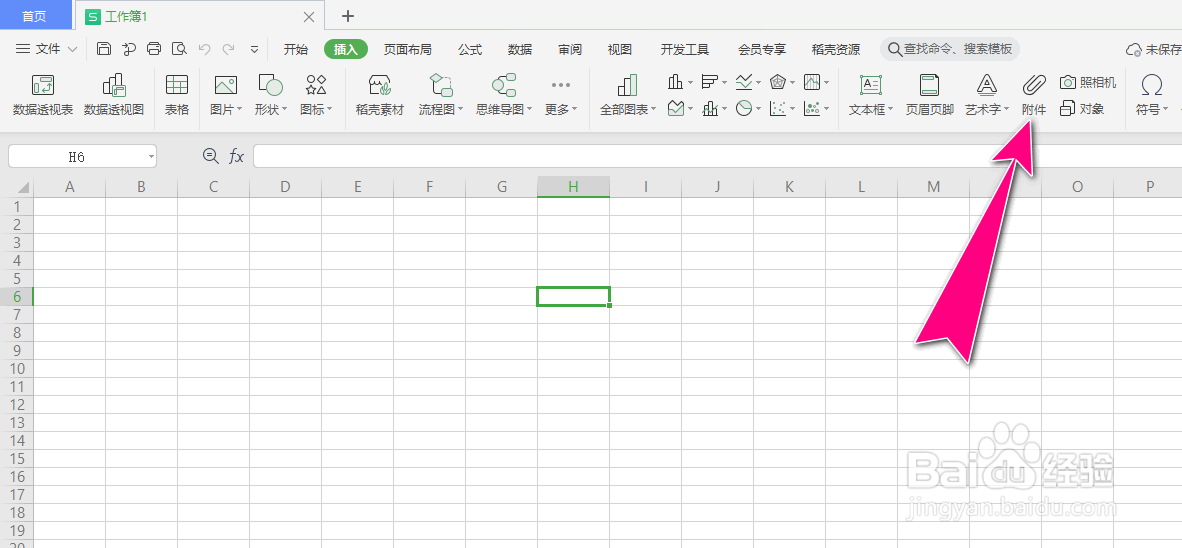
Task: Expand 文本框 text box dropdown
Action: (890, 109)
